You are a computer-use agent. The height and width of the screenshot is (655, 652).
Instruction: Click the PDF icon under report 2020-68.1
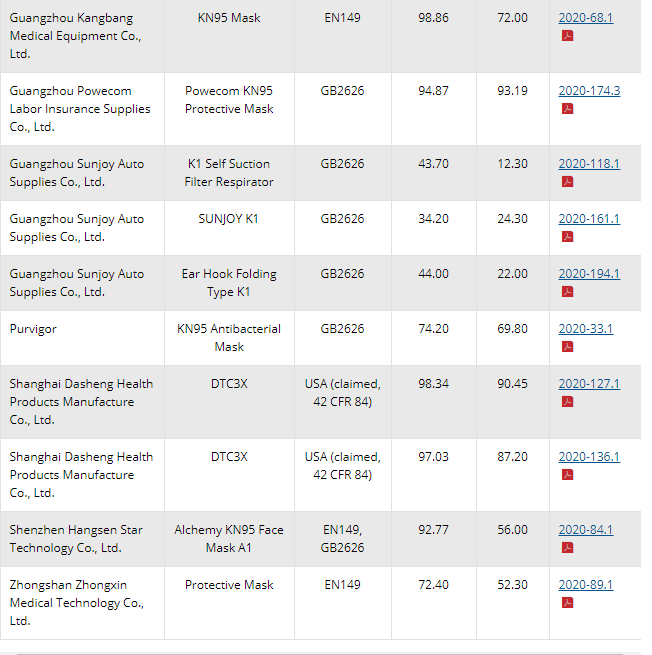[x=567, y=36]
